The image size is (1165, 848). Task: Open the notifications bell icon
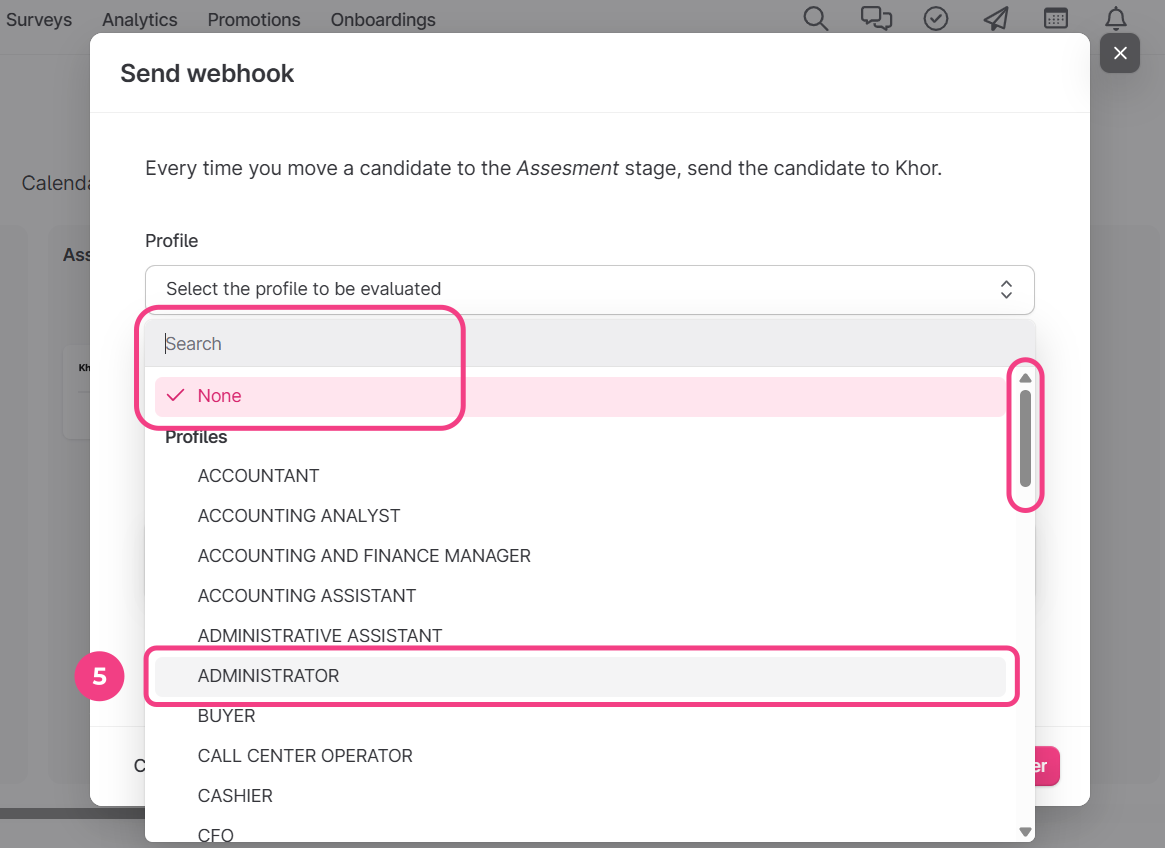[x=1116, y=19]
